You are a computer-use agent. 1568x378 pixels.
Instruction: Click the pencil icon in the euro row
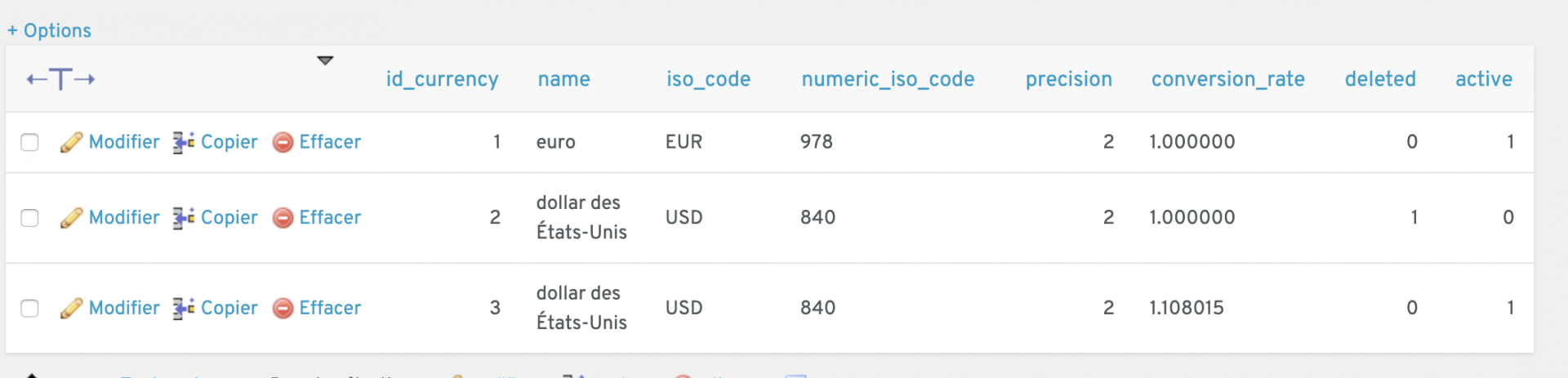(71, 142)
